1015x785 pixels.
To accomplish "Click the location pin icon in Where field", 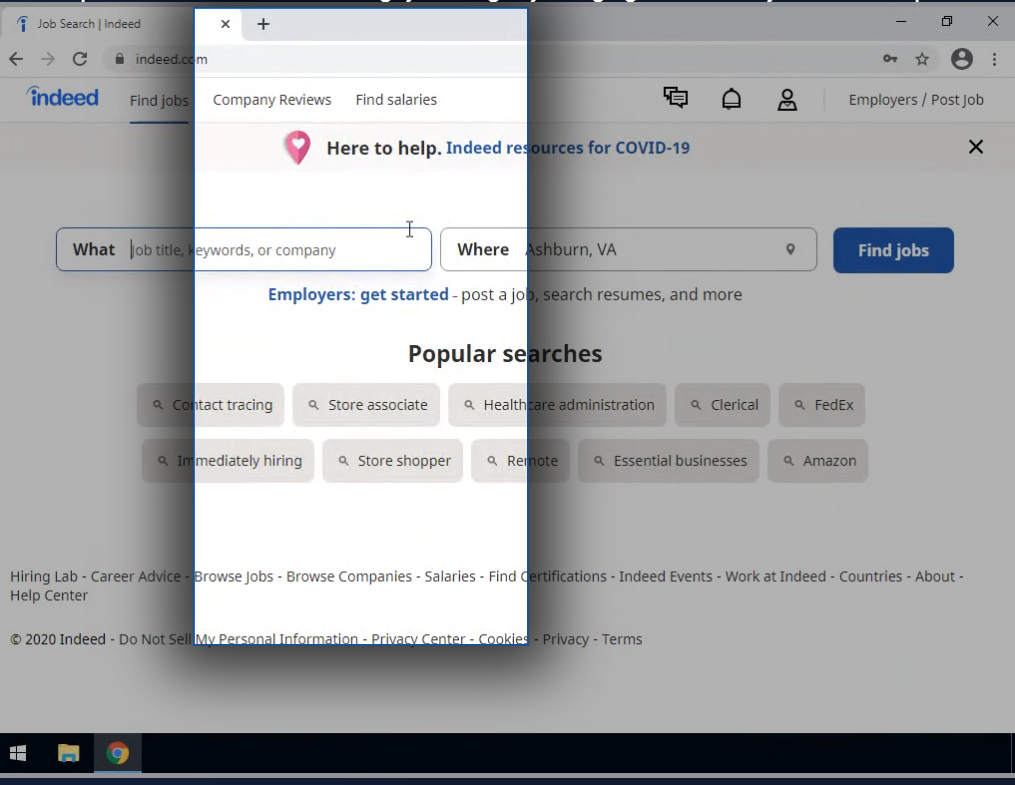I will [790, 249].
